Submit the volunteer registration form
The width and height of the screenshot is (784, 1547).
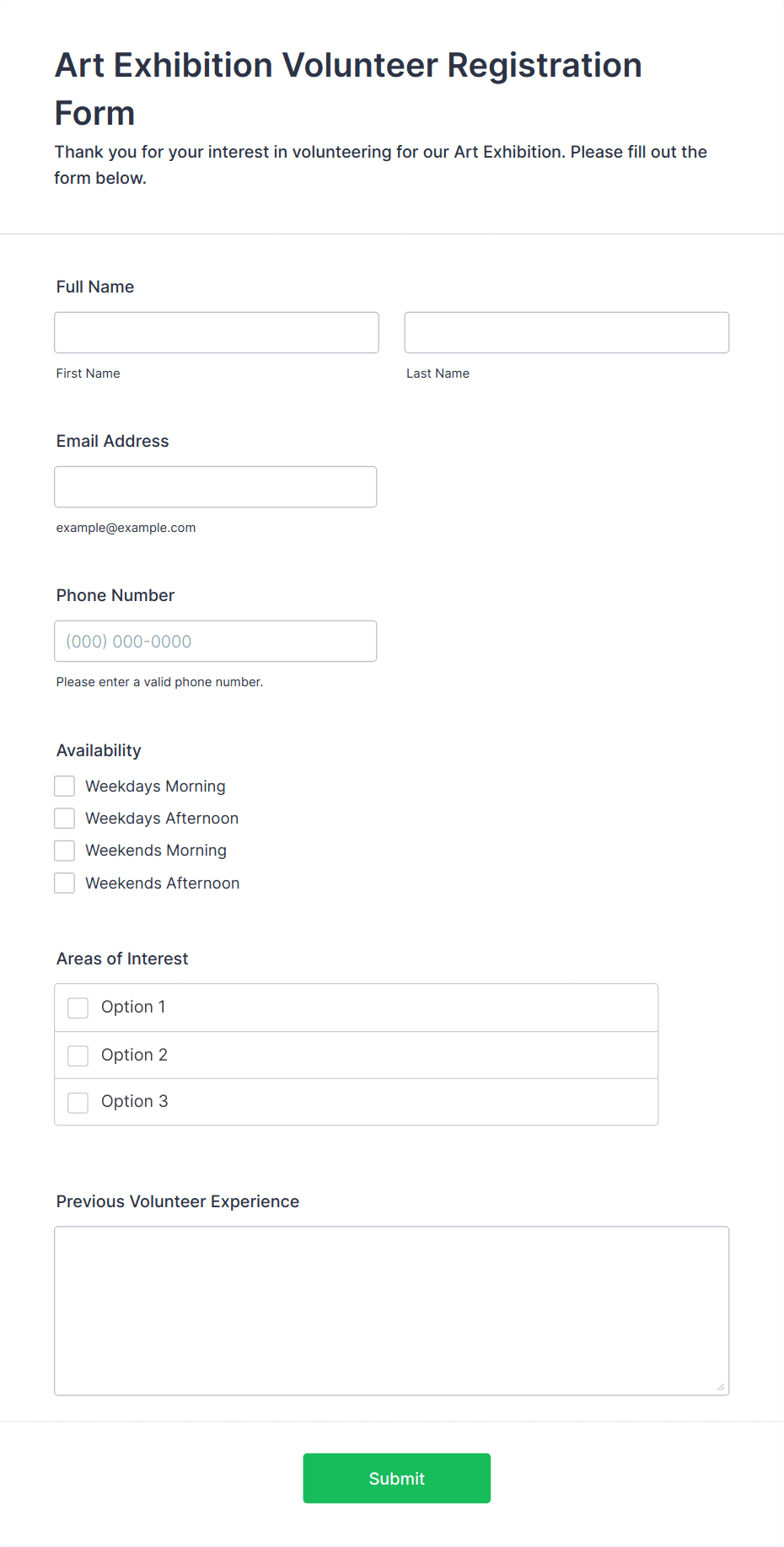pyautogui.click(x=397, y=1478)
